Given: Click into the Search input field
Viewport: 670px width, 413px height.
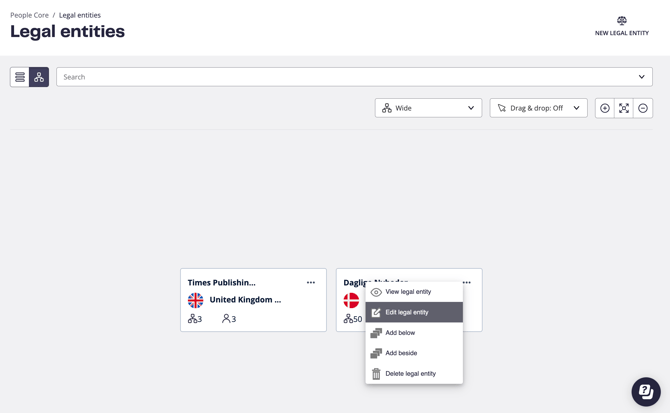Looking at the screenshot, I should click(340, 77).
